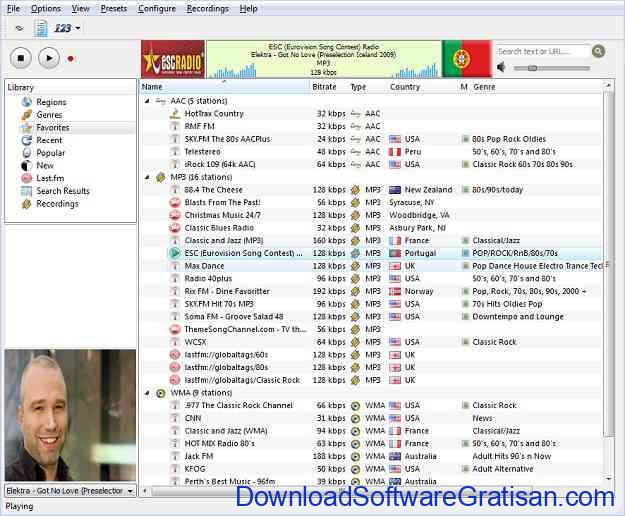The height and width of the screenshot is (516, 625).
Task: Click the lastfm://globaltags/60s station icon
Action: 175,355
